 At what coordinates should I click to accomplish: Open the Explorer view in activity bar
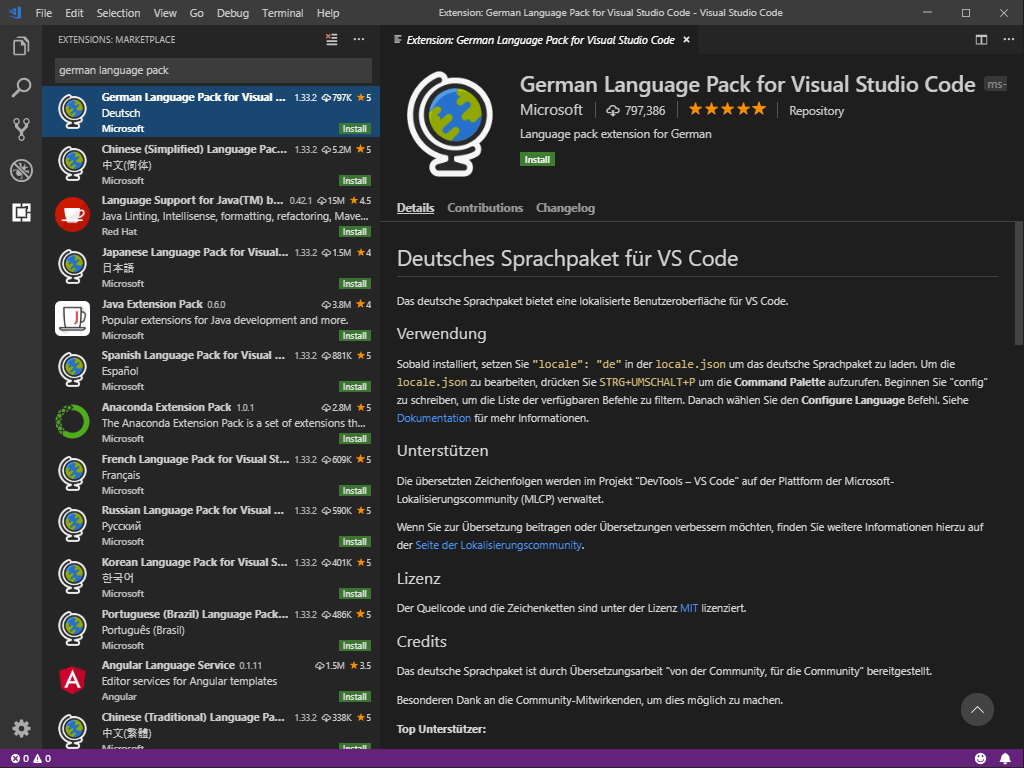pos(21,46)
